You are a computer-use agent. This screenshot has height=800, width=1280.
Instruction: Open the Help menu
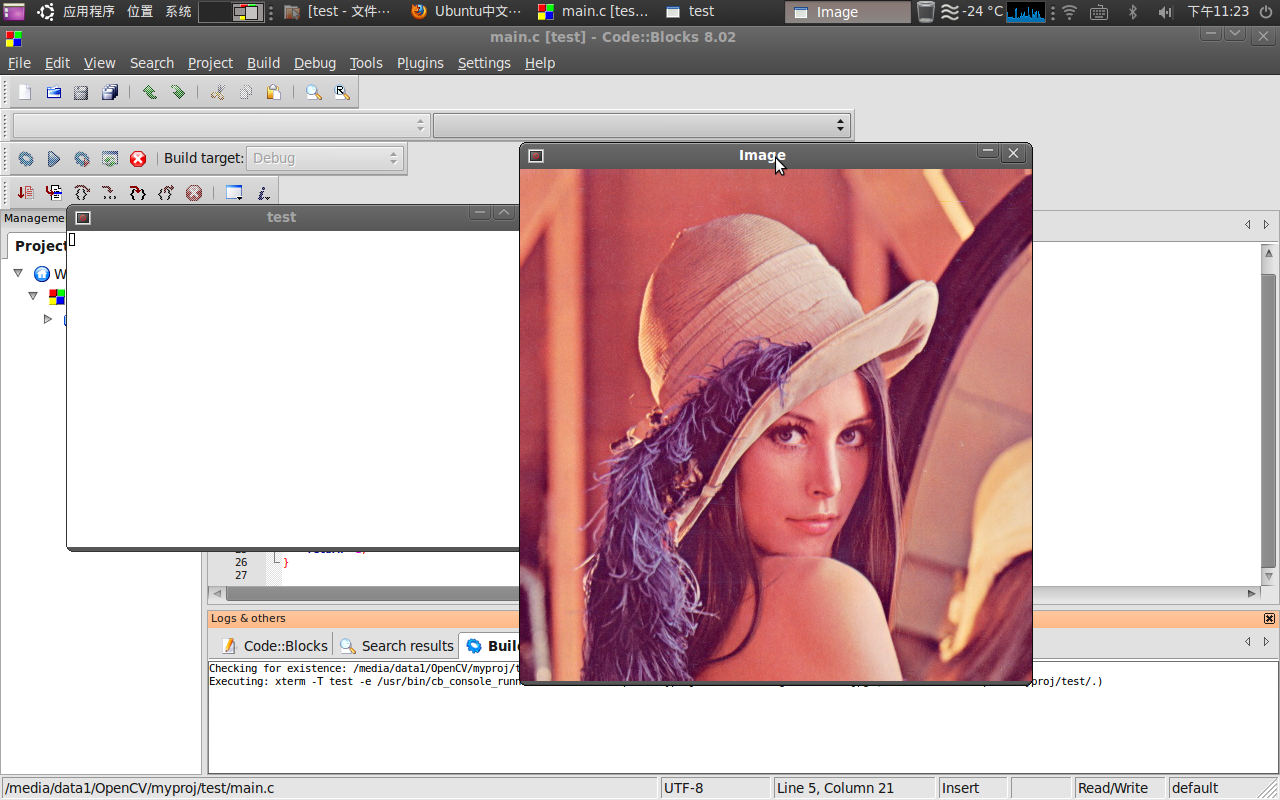tap(540, 63)
